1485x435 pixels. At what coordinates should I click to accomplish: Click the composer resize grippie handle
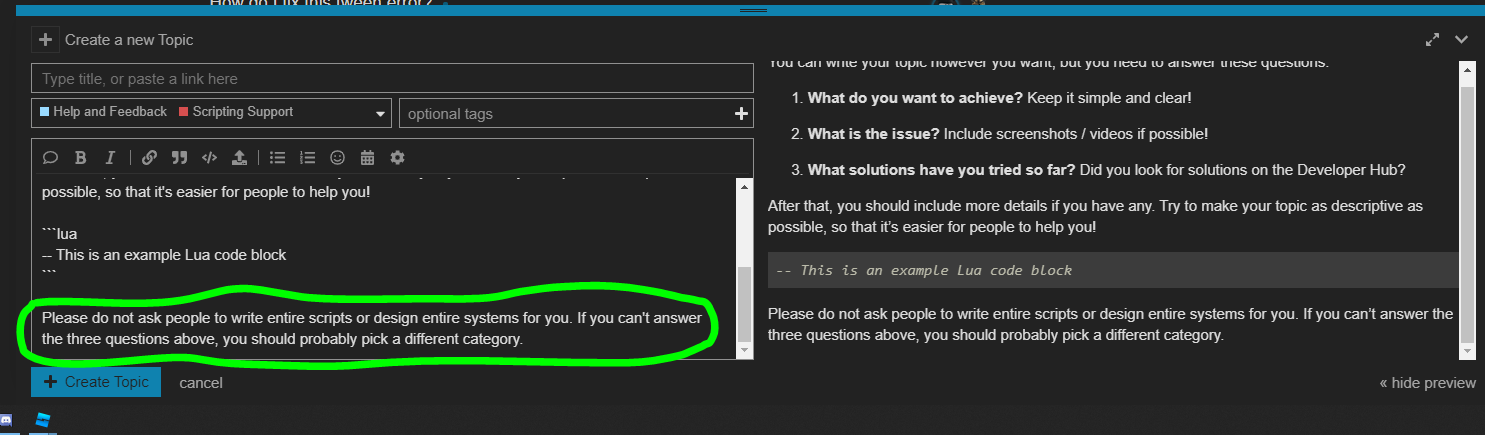752,10
